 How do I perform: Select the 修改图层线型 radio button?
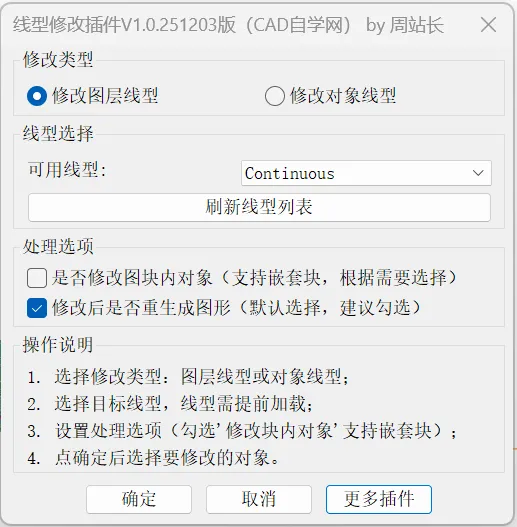tap(37, 96)
